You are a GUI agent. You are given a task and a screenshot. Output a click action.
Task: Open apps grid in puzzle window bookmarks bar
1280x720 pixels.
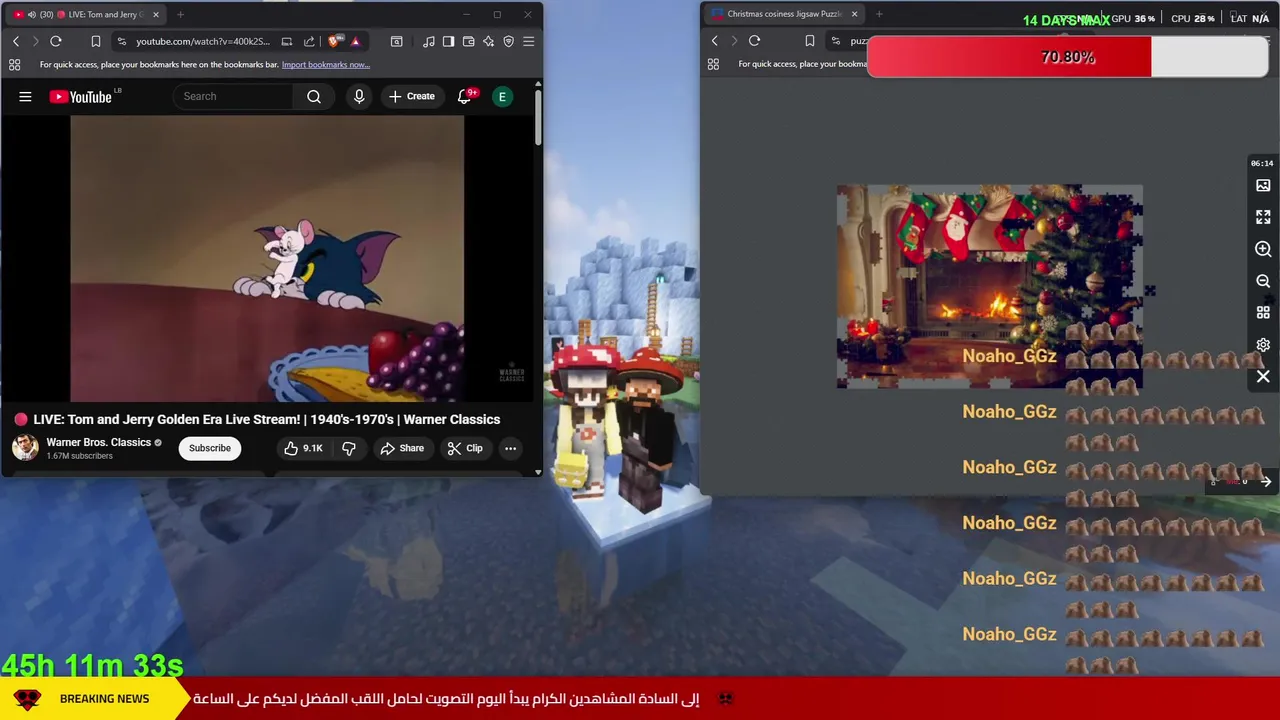(x=713, y=64)
